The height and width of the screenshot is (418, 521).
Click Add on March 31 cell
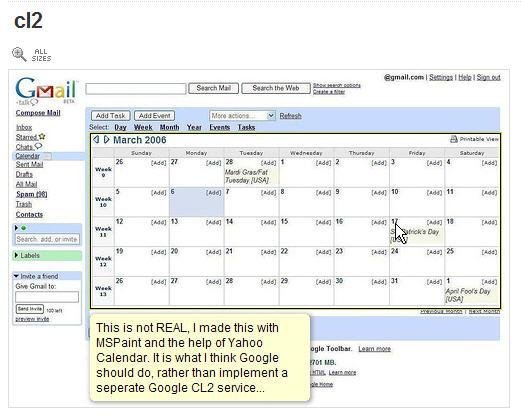coord(434,282)
